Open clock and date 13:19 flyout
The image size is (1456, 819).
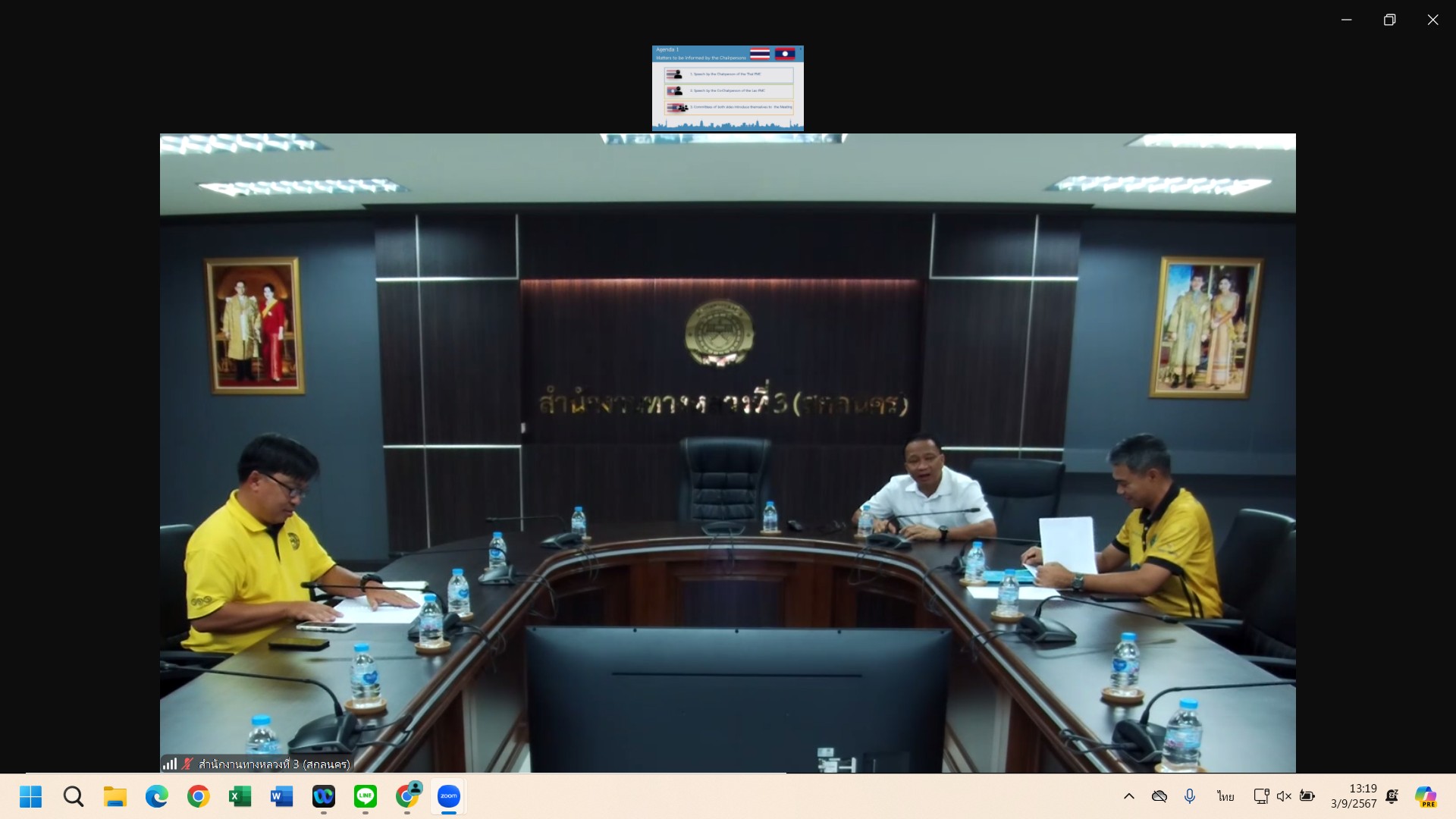(x=1354, y=796)
